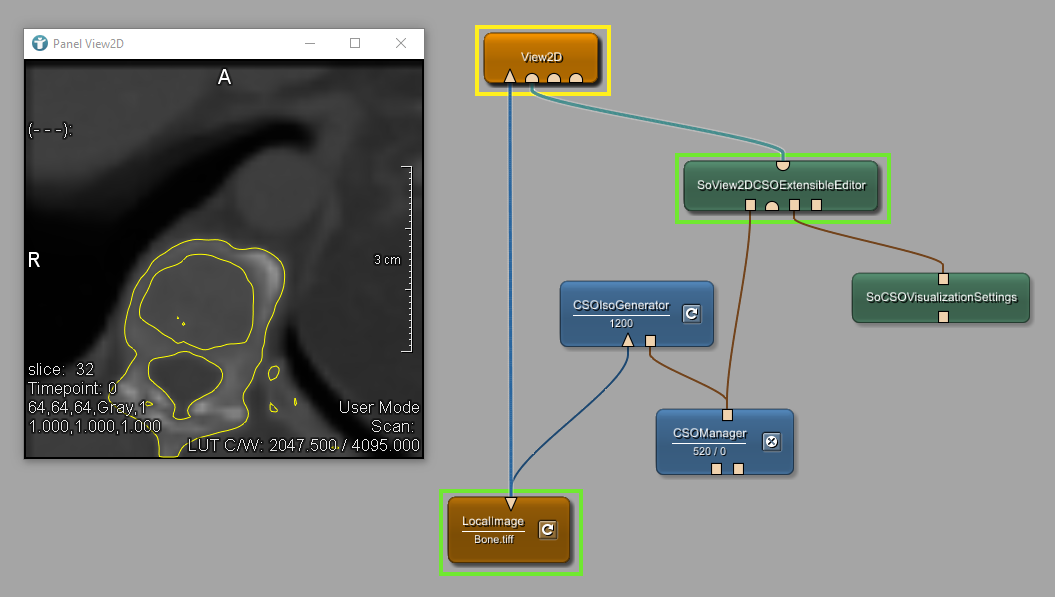Image resolution: width=1055 pixels, height=597 pixels.
Task: Select the CSOIsoGenerator module label
Action: [621, 306]
